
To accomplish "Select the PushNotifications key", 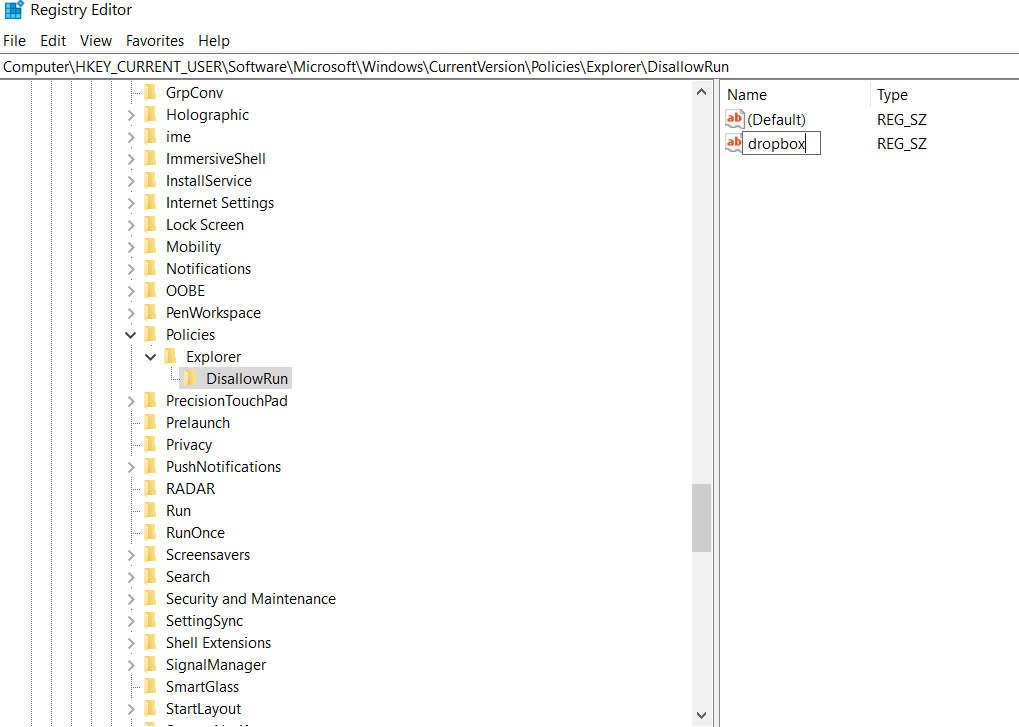I will (x=223, y=466).
